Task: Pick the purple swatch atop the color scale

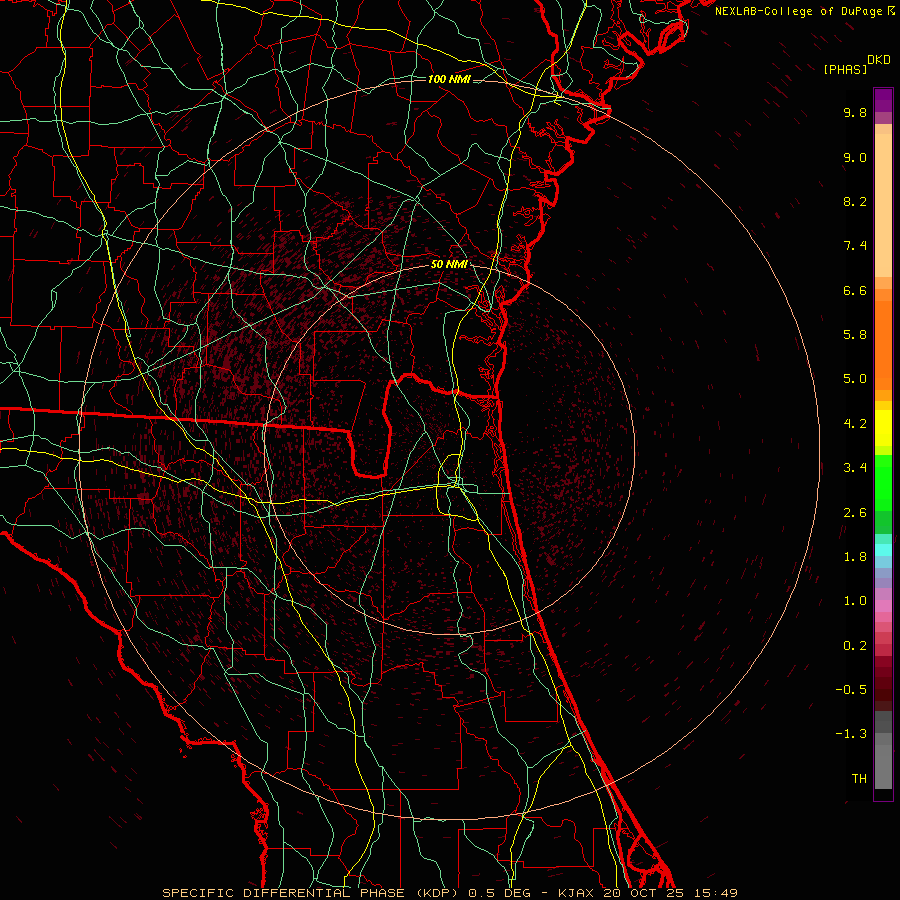Action: tap(883, 100)
